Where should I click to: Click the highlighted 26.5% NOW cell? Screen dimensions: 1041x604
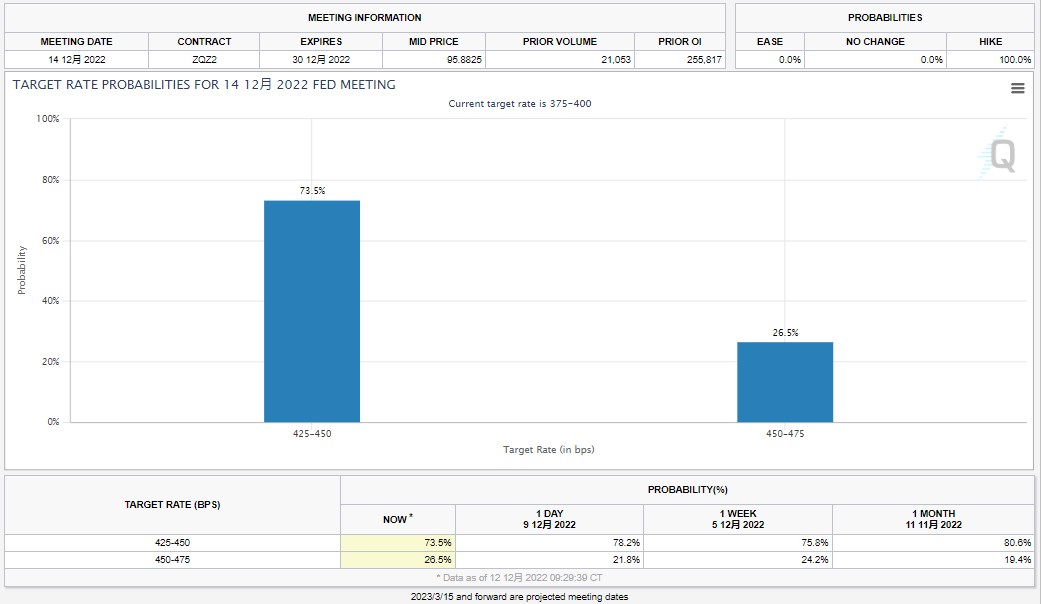[398, 560]
